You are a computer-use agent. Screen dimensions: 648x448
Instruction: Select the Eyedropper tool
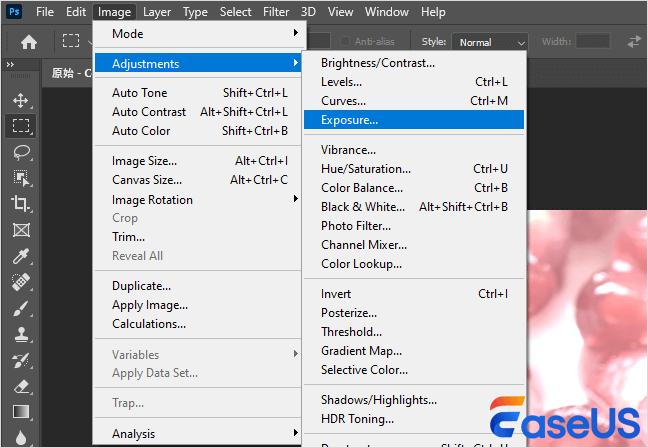point(20,256)
